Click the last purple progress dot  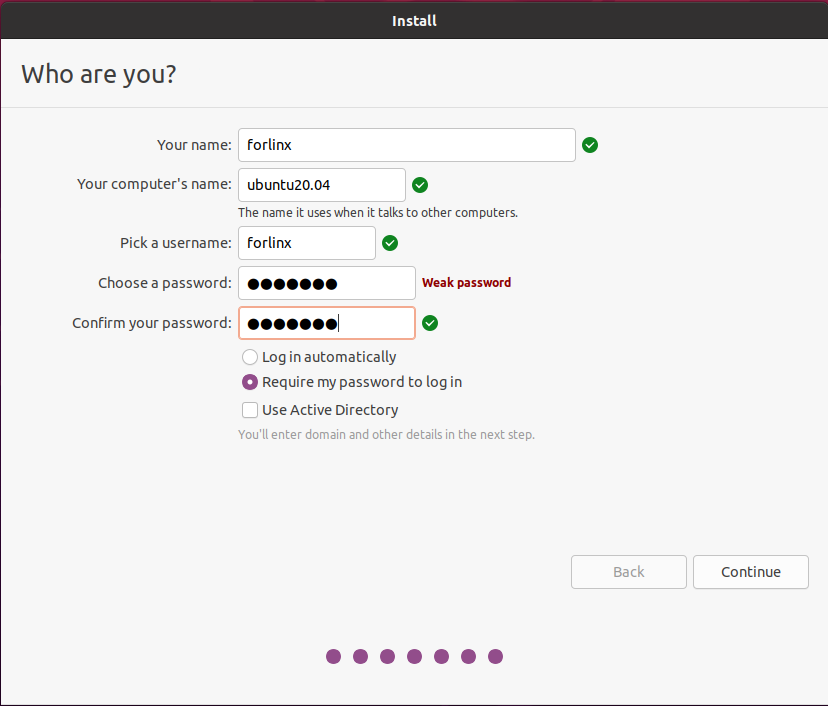tap(495, 657)
